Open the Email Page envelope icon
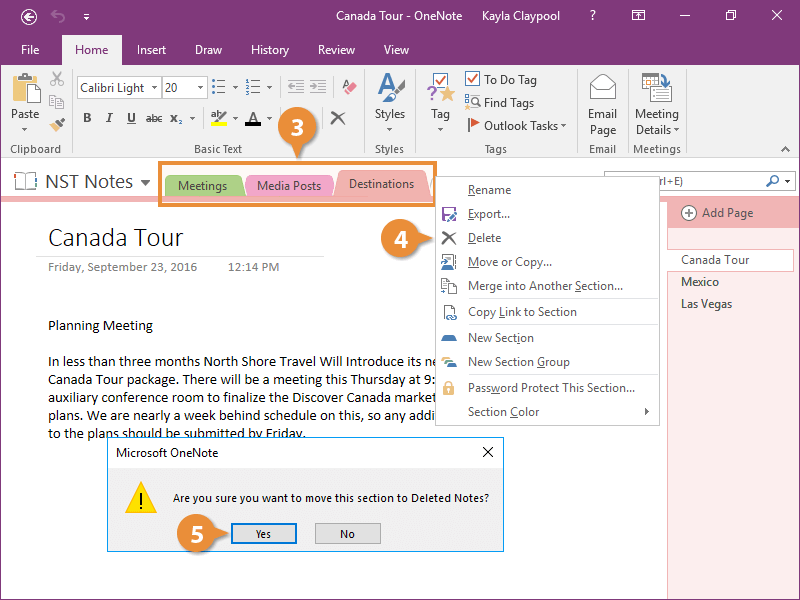This screenshot has width=800, height=600. tap(602, 89)
